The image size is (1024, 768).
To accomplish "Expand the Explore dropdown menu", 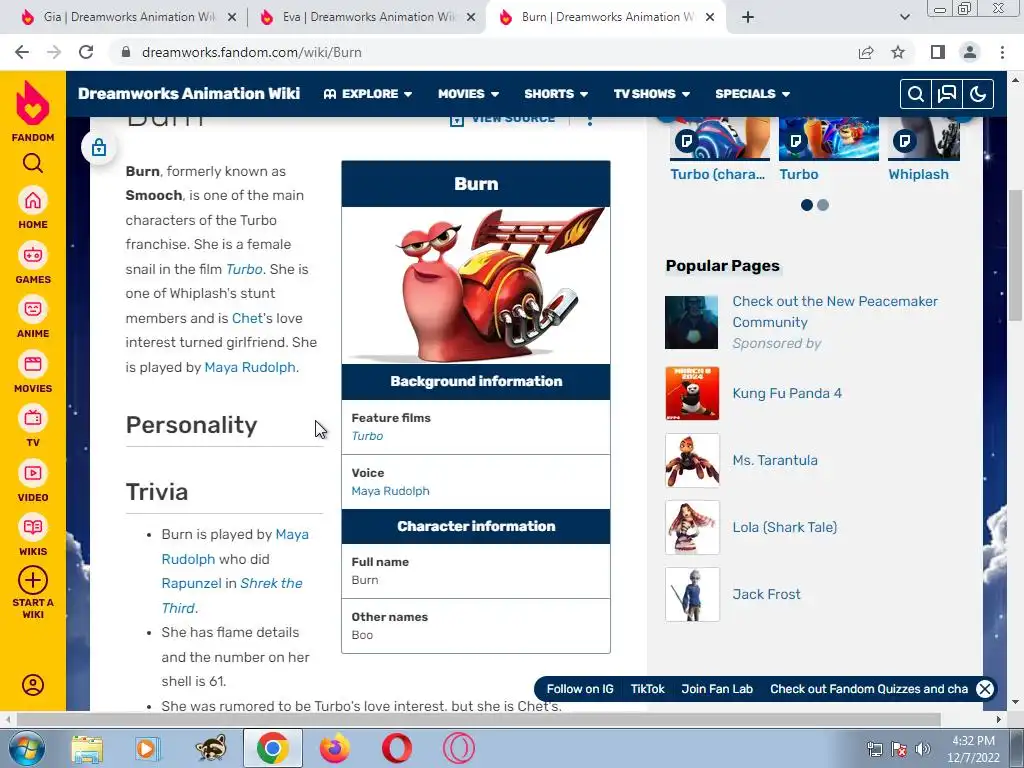I will (x=368, y=94).
